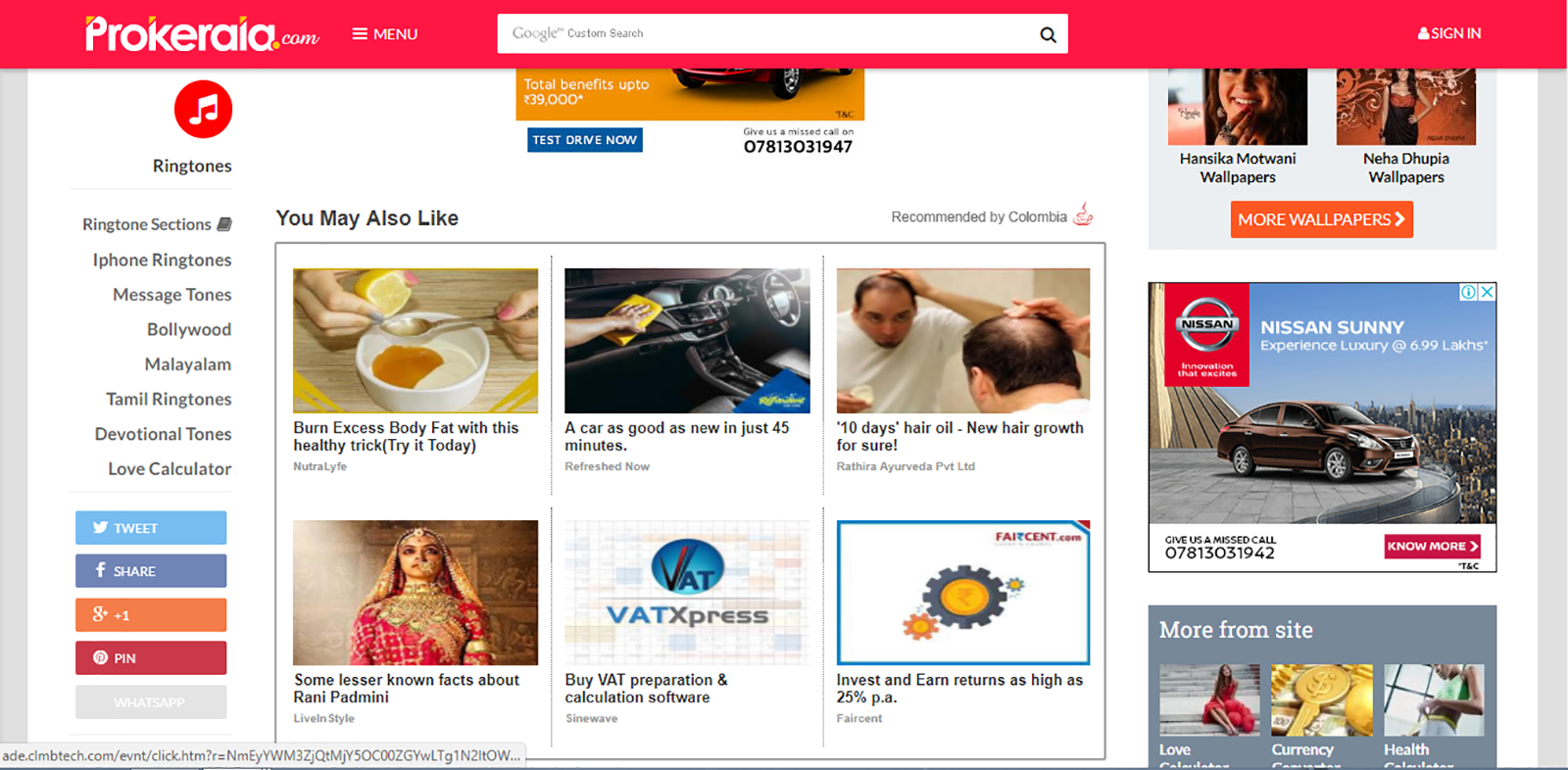This screenshot has width=1568, height=770.
Task: Click the Facebook SHARE button
Action: [x=151, y=571]
